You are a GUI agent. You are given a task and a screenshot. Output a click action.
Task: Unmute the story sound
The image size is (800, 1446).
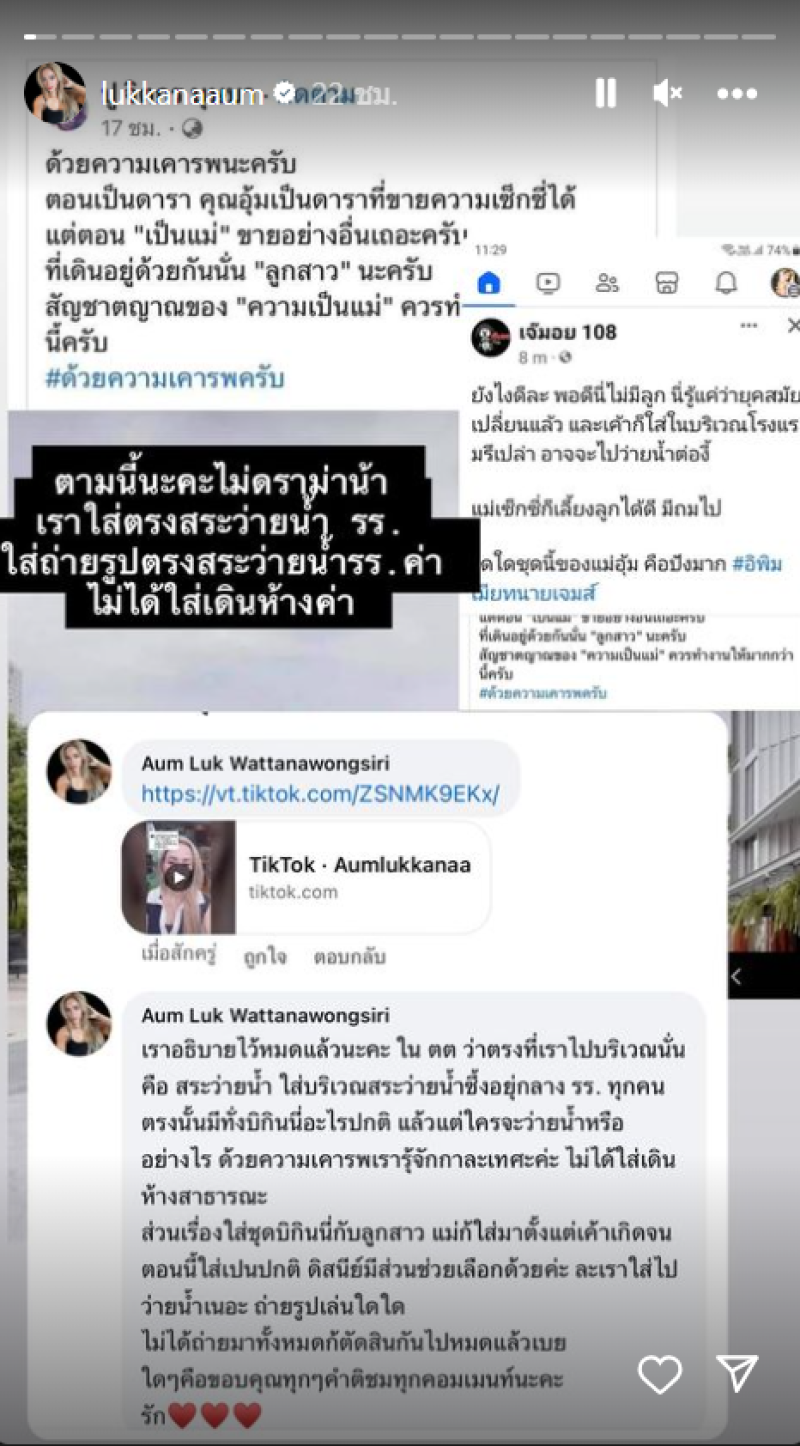(667, 93)
